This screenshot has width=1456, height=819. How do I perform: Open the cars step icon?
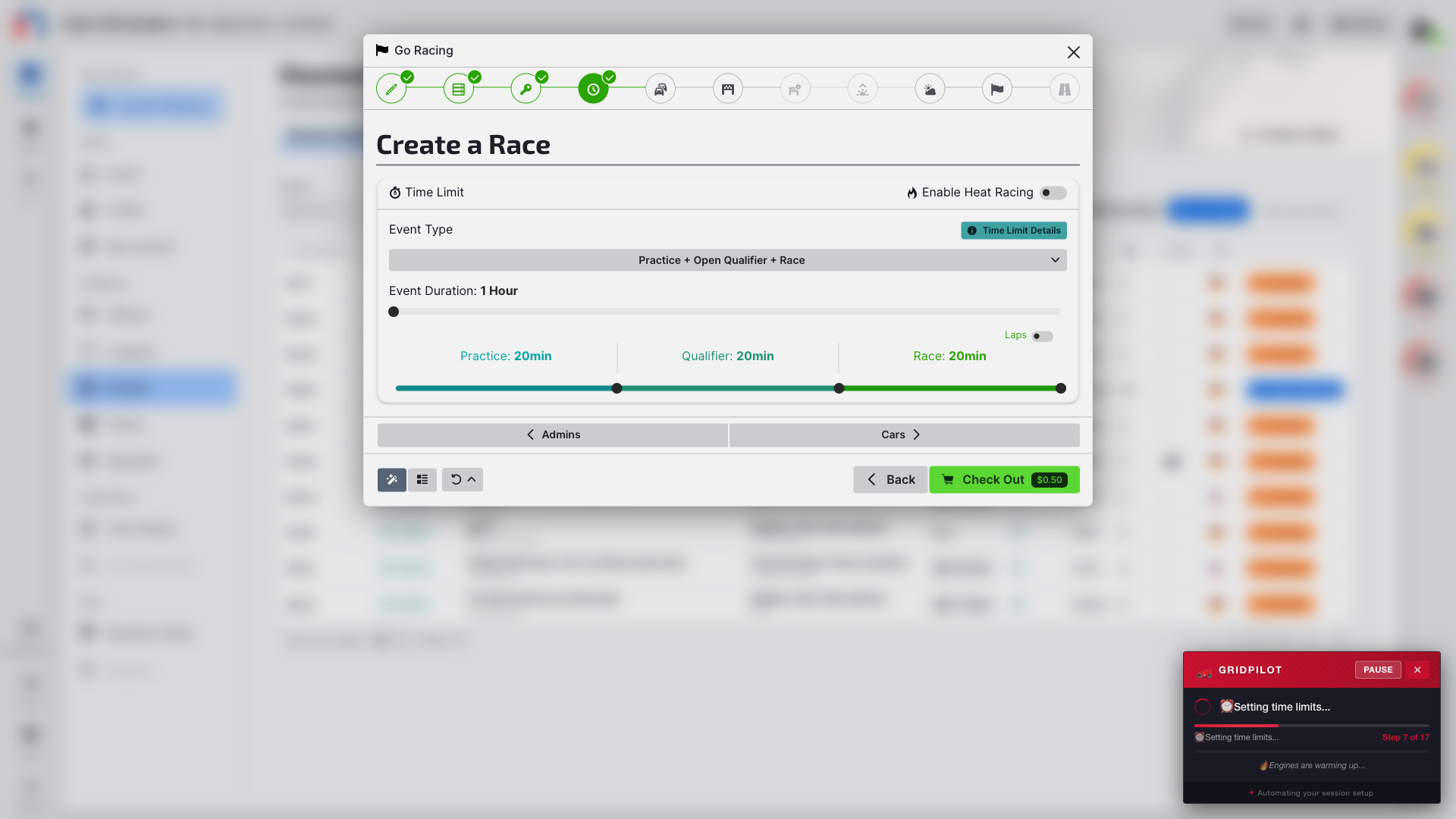661,89
